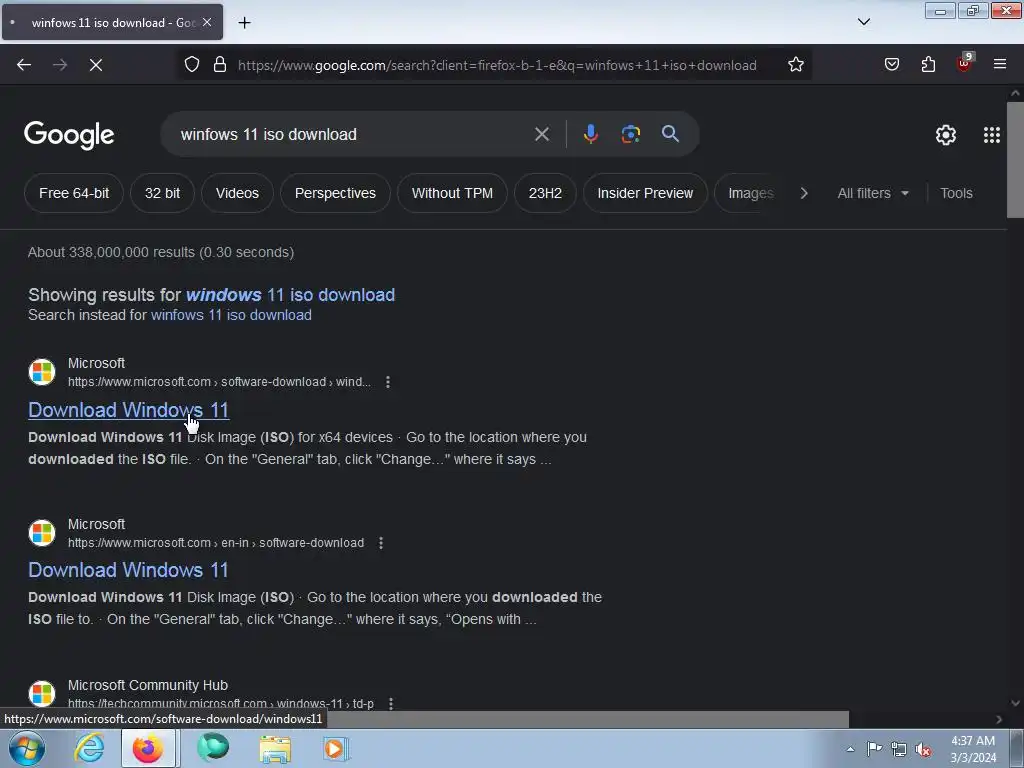1024x768 pixels.
Task: Click into the Google search input field
Action: 353,135
